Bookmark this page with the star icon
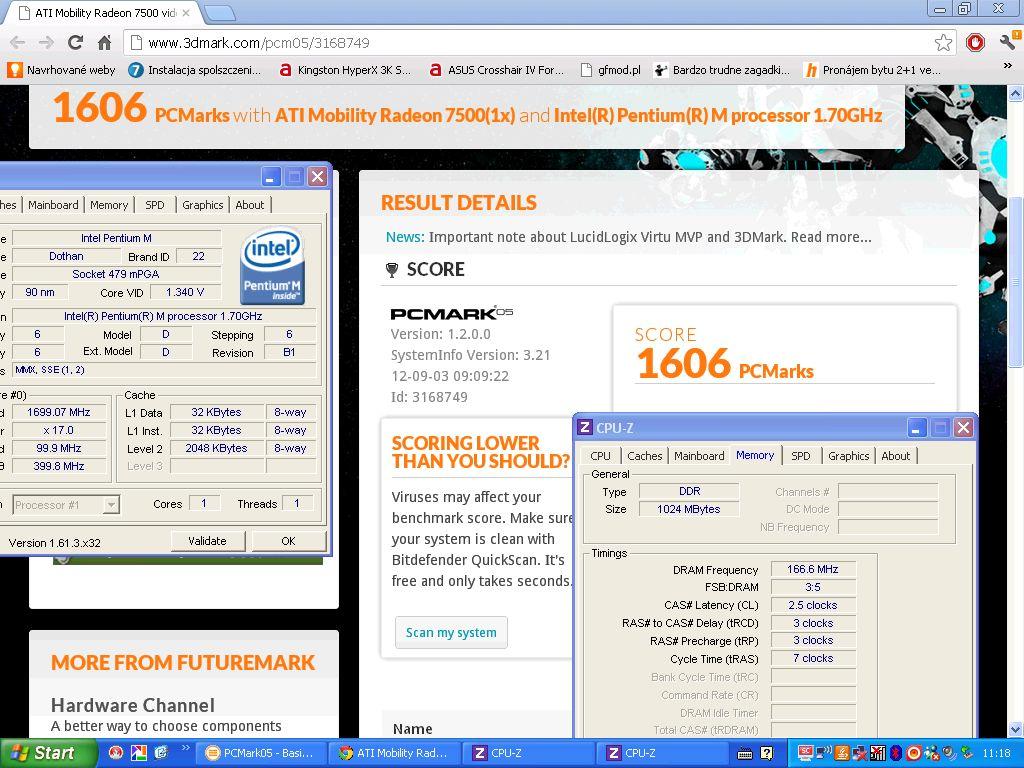The height and width of the screenshot is (768, 1024). tap(943, 43)
